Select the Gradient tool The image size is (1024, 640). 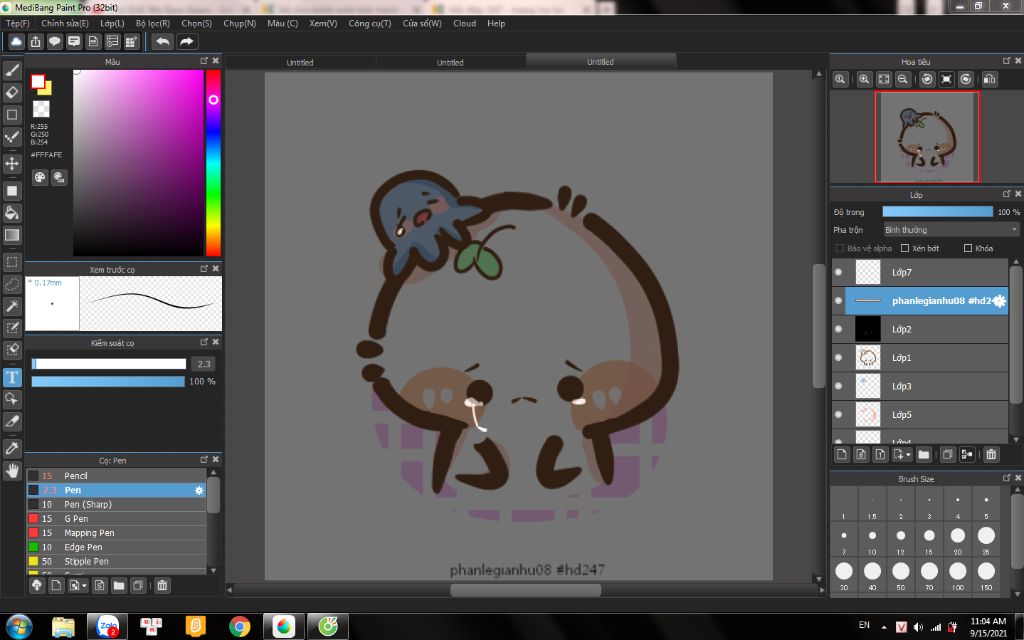12,234
